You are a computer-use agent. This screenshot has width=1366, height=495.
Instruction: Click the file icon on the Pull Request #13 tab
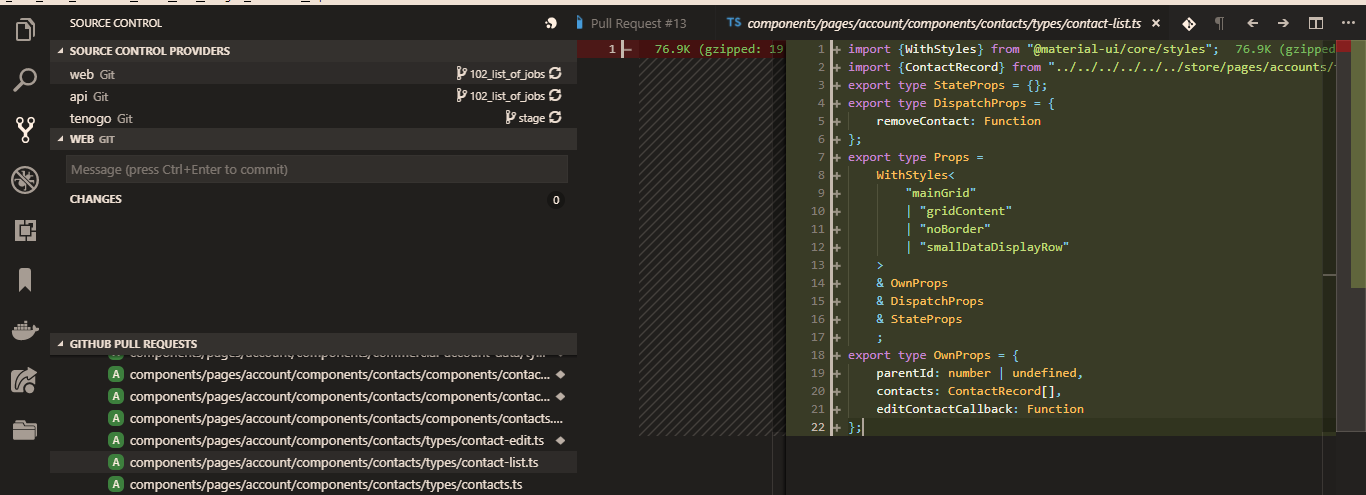pyautogui.click(x=579, y=23)
